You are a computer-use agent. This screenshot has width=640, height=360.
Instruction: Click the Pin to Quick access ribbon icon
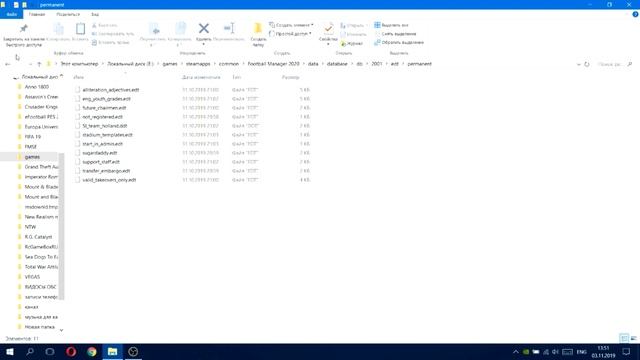click(24, 29)
